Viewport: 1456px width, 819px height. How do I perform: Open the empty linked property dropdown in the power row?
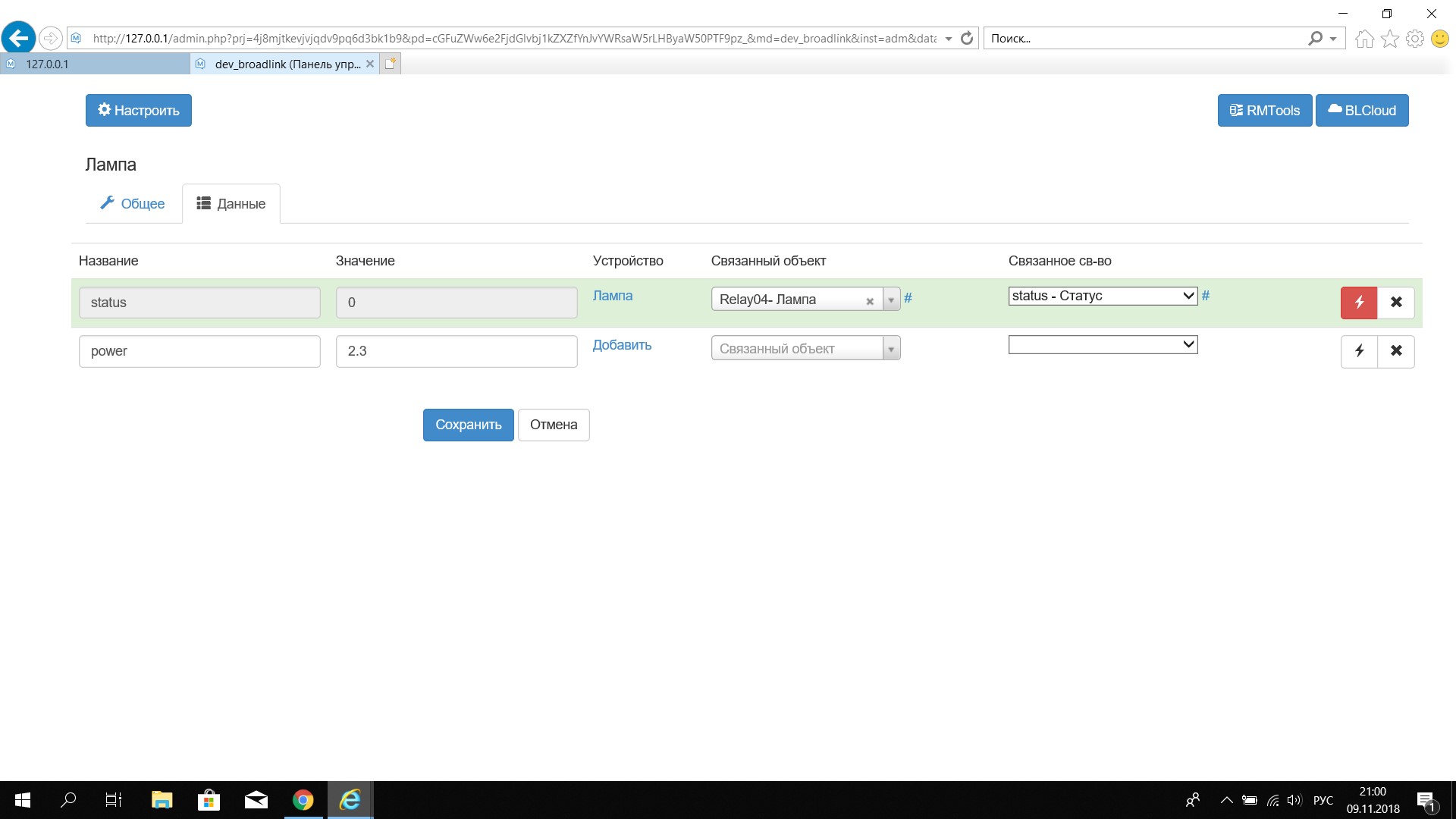pos(1103,345)
